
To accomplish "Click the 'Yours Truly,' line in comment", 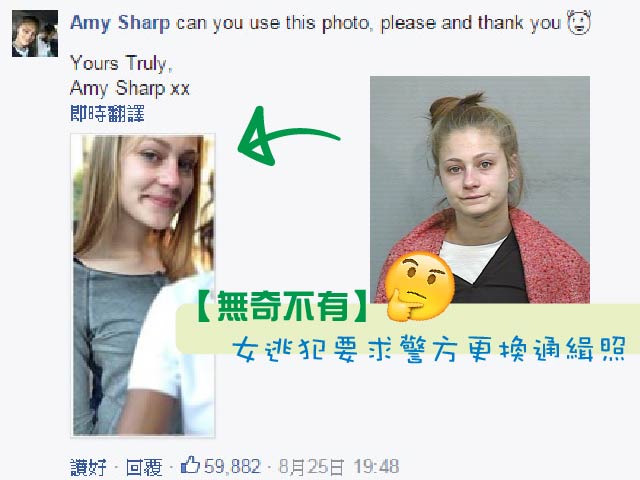I will pyautogui.click(x=121, y=63).
